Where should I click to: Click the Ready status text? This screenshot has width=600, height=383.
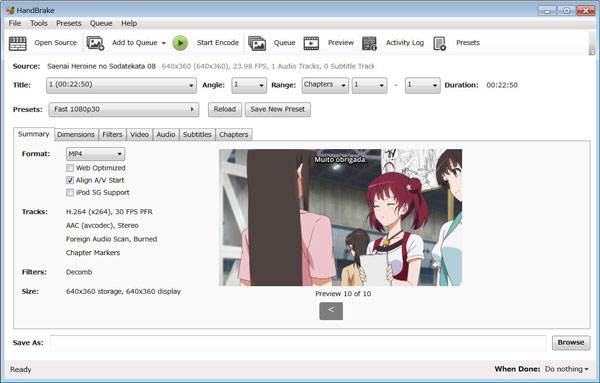[x=21, y=370]
